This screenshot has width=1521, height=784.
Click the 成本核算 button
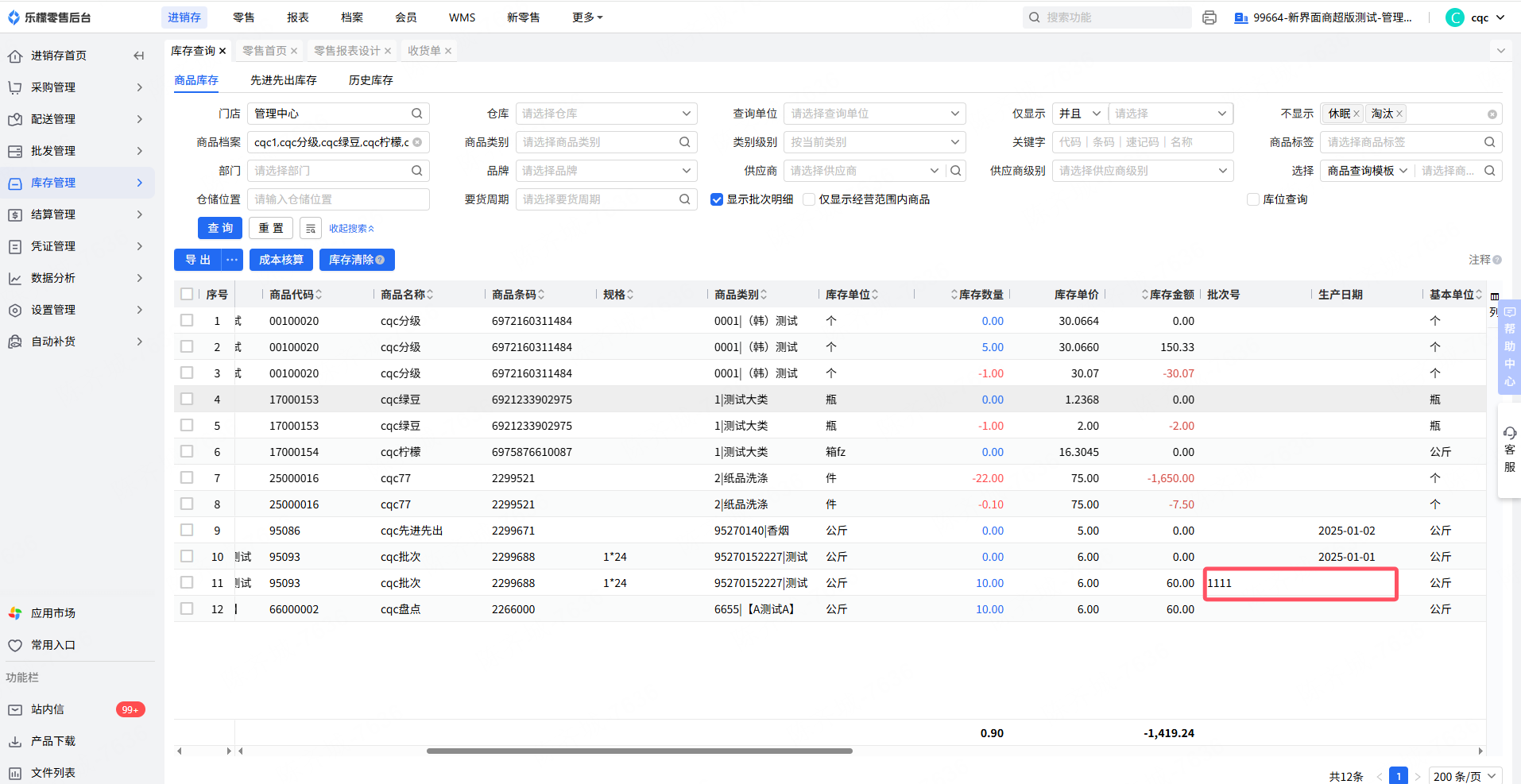281,260
